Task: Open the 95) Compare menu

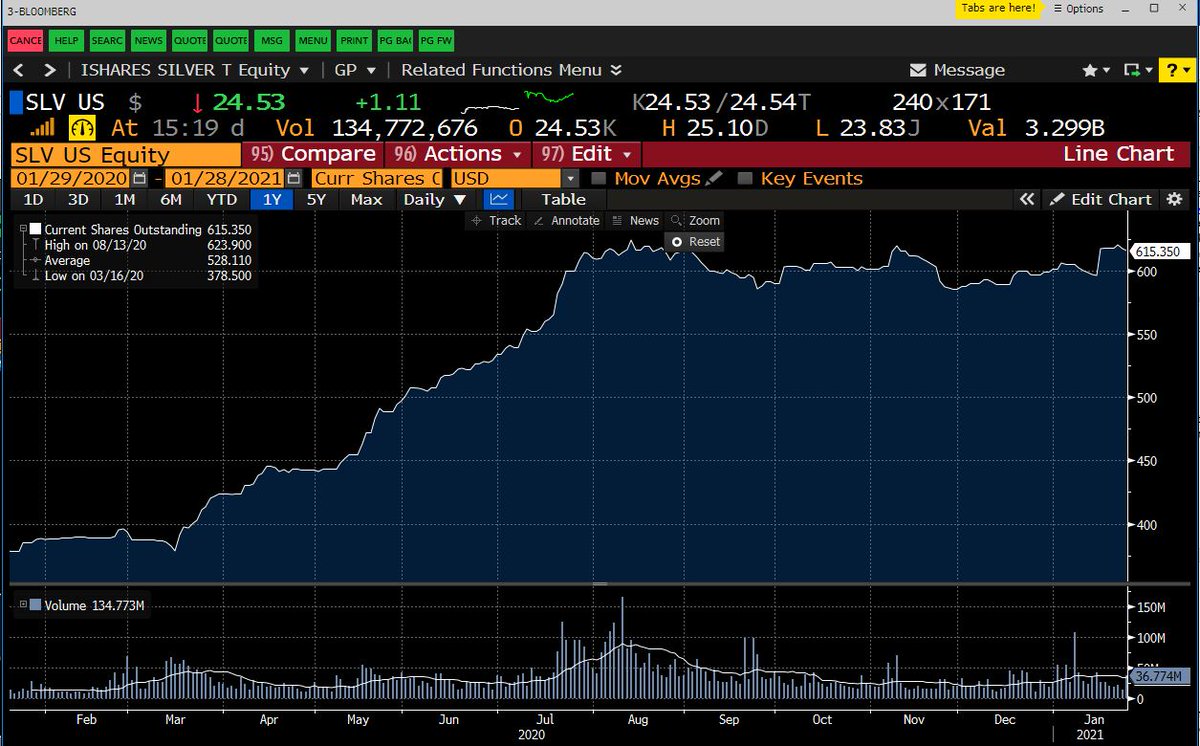Action: point(314,154)
